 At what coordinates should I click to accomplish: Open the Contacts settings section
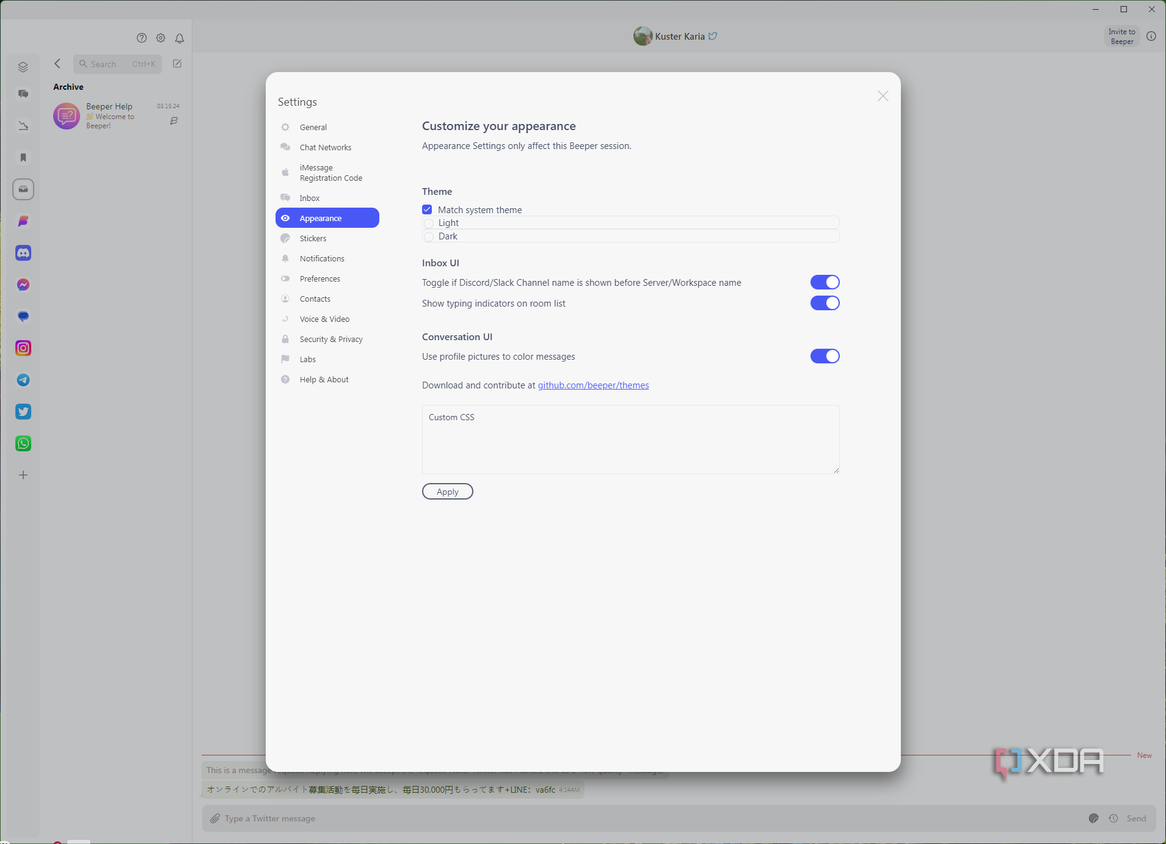327,299
